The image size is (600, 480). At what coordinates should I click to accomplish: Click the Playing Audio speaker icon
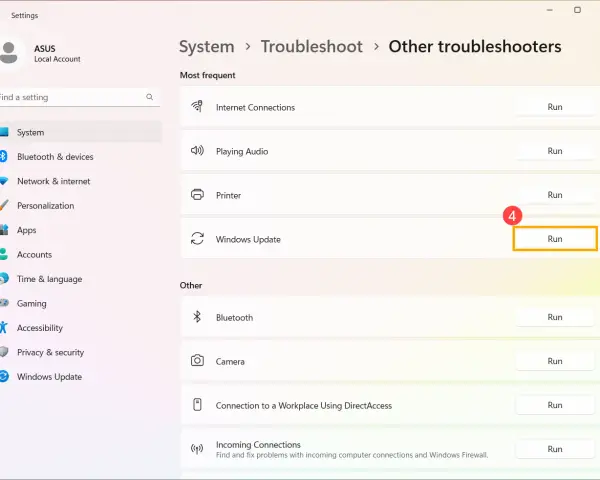[197, 150]
